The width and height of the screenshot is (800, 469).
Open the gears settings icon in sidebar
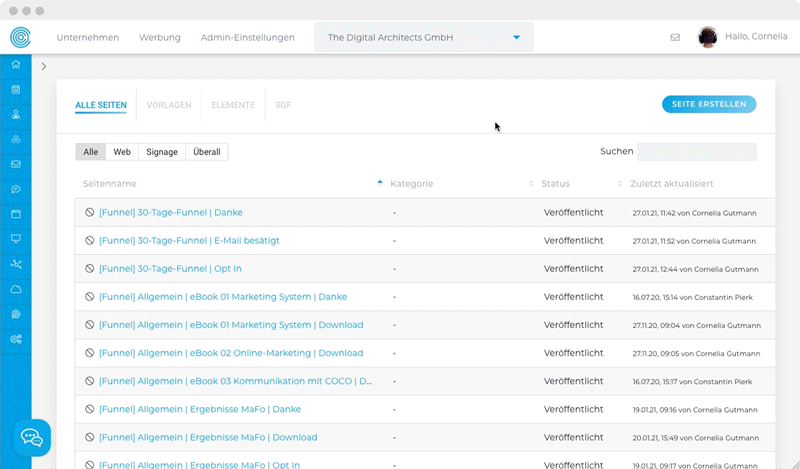[x=15, y=339]
